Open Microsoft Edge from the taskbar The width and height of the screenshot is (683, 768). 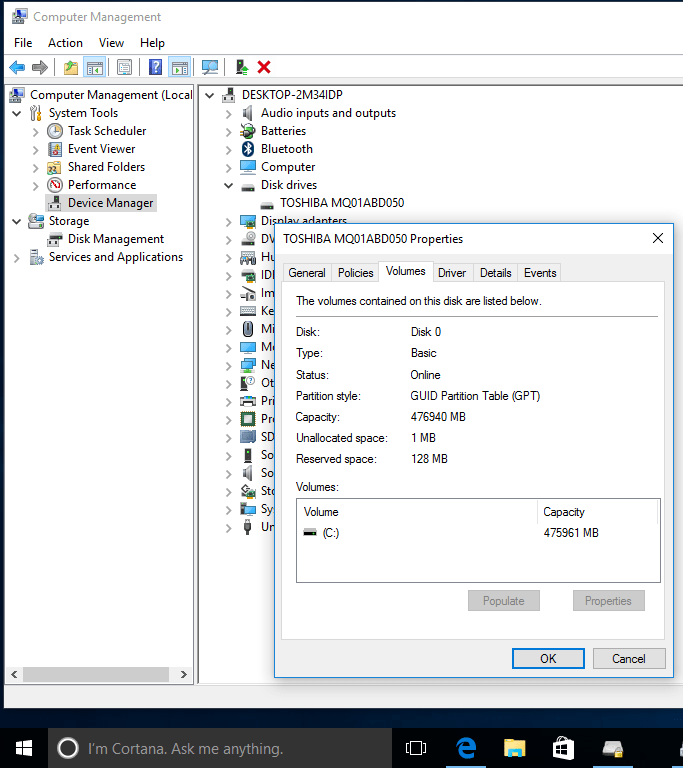(466, 748)
